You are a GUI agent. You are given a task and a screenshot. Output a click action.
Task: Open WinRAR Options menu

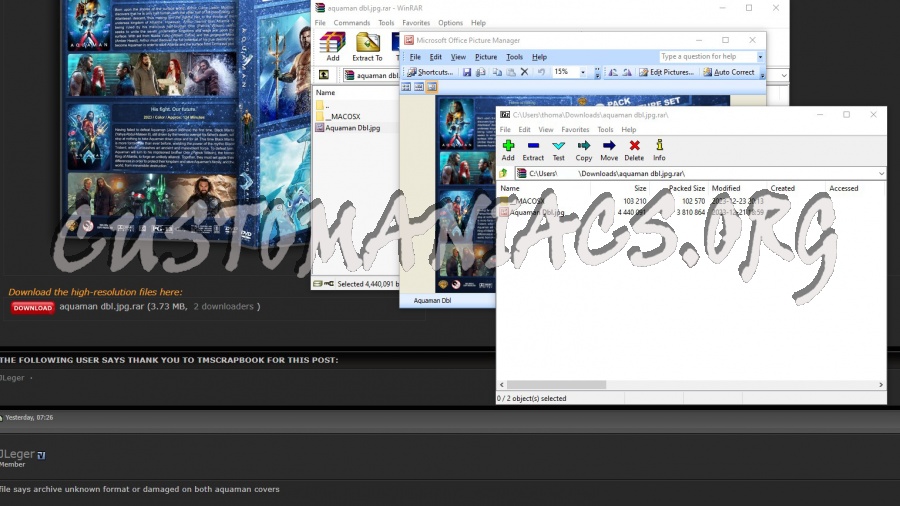[451, 23]
